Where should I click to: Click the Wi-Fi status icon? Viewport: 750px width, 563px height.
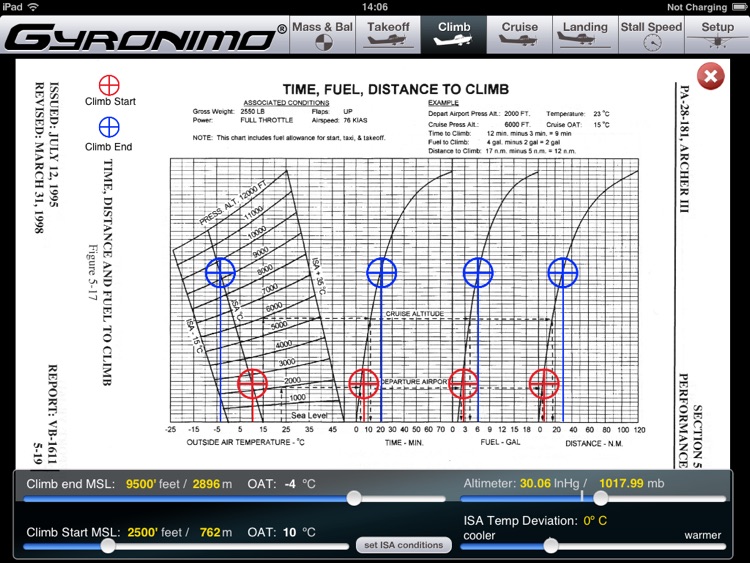pos(33,7)
